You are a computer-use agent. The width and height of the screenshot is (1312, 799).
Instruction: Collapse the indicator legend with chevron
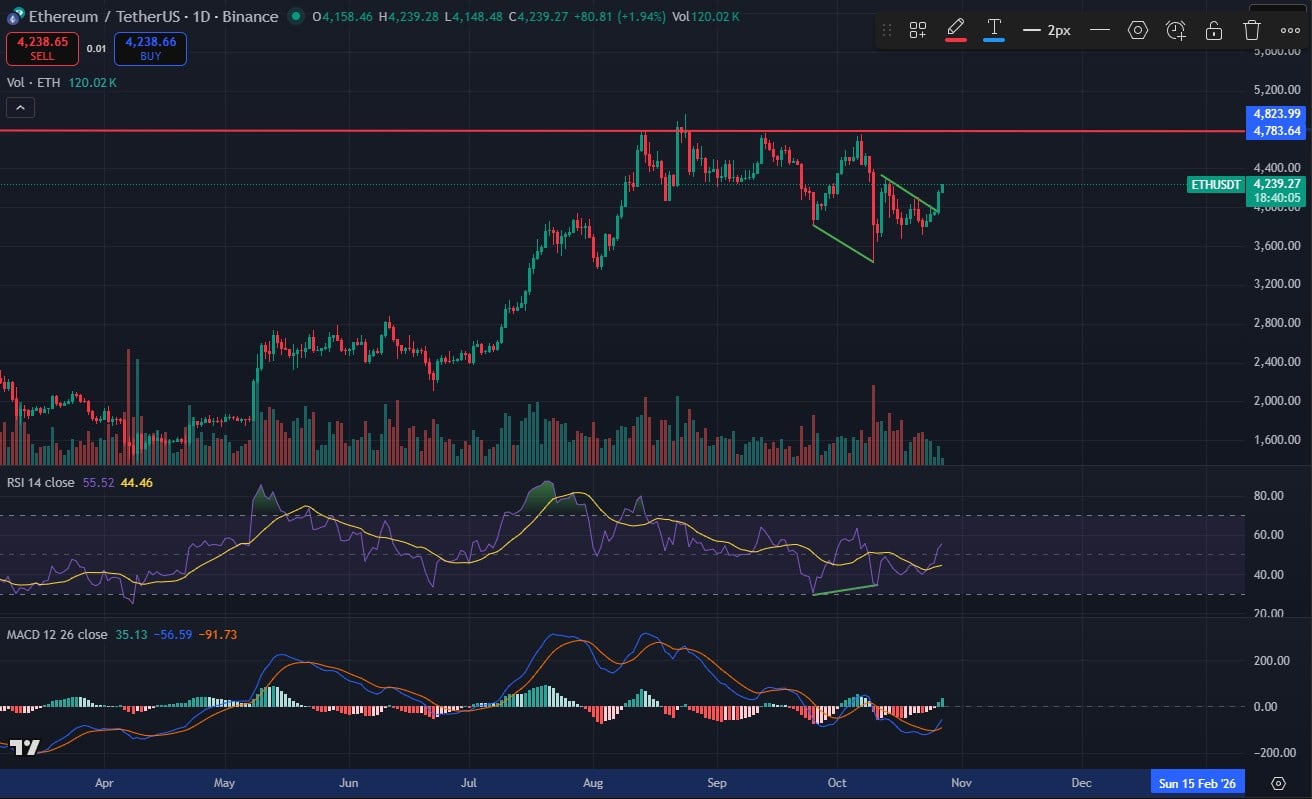click(20, 108)
